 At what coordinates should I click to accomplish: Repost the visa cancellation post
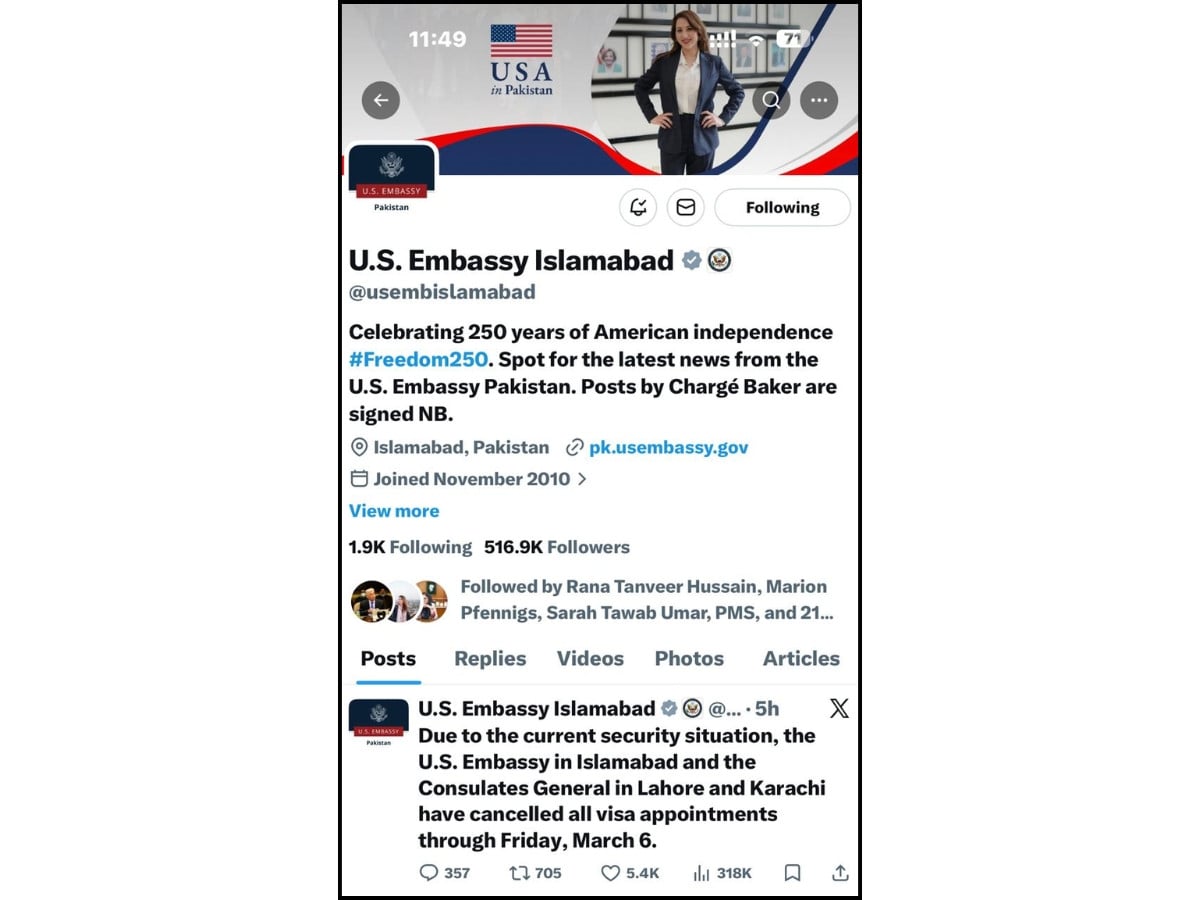[x=535, y=873]
